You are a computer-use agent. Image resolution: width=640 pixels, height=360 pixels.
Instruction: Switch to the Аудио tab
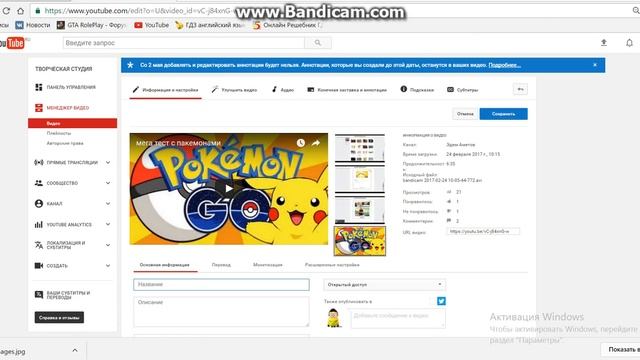pyautogui.click(x=283, y=90)
